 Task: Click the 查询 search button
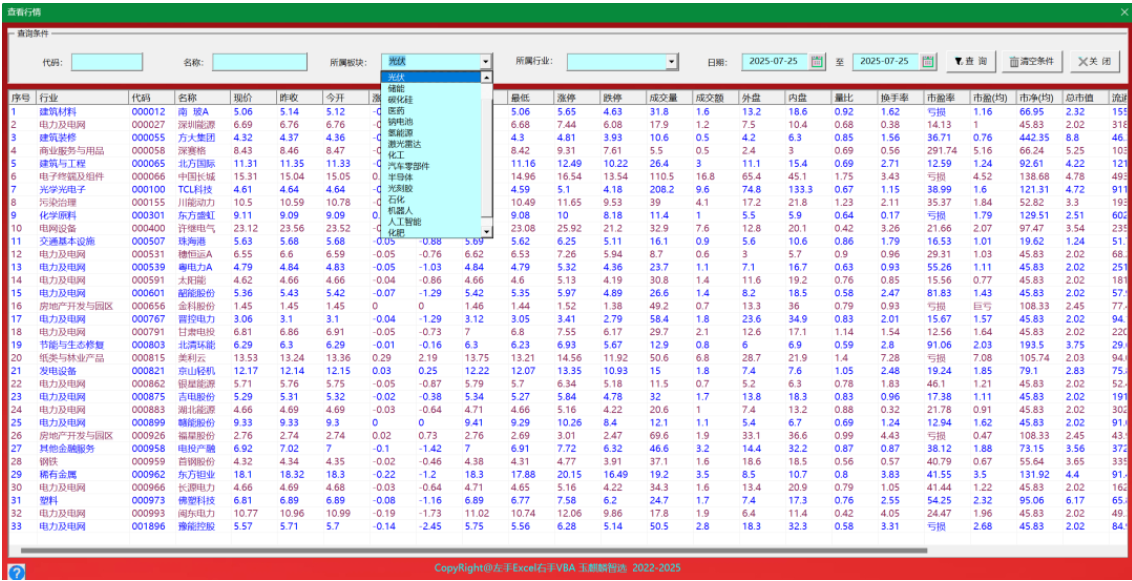click(971, 61)
